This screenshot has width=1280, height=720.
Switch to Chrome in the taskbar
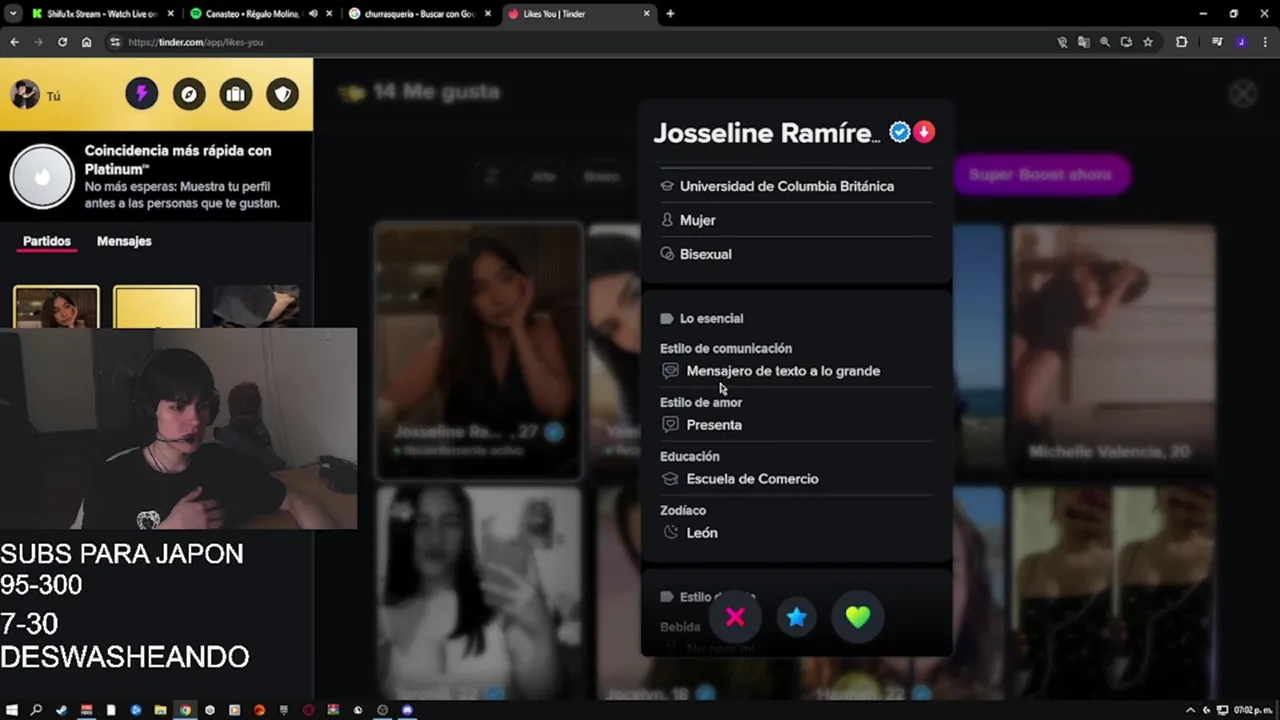pyautogui.click(x=185, y=710)
